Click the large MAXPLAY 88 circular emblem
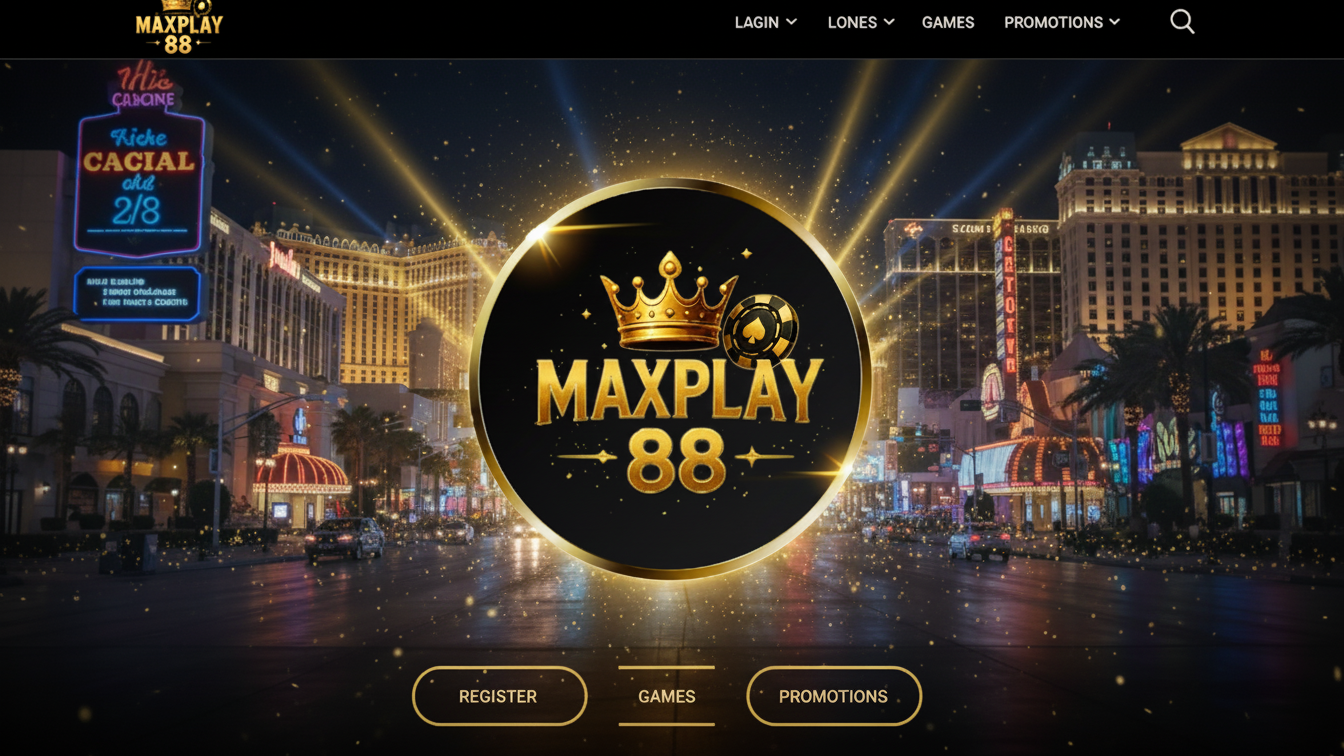This screenshot has height=756, width=1344. point(670,379)
